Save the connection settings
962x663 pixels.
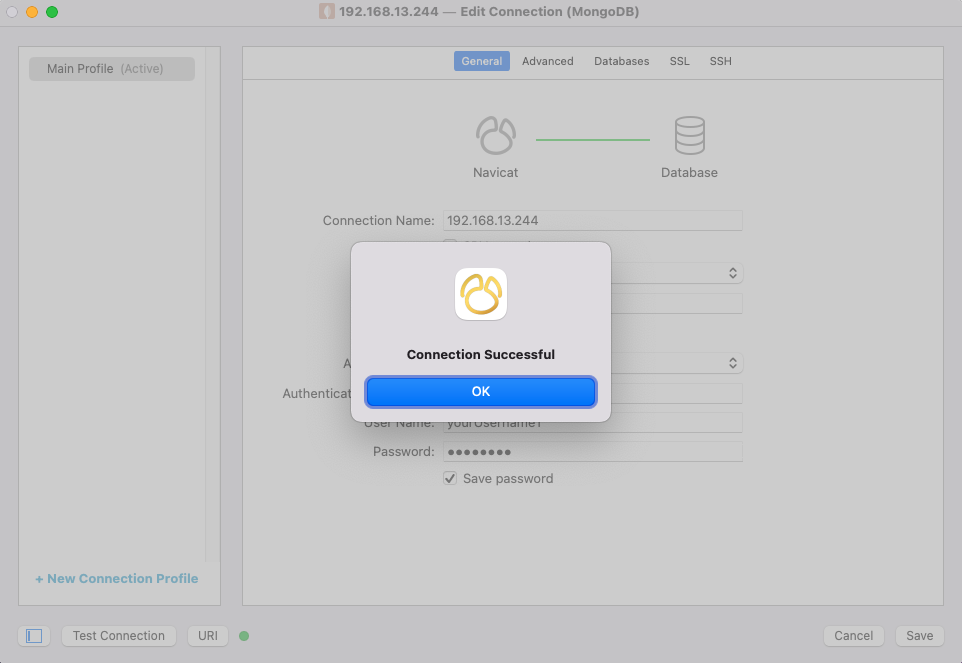click(x=920, y=635)
